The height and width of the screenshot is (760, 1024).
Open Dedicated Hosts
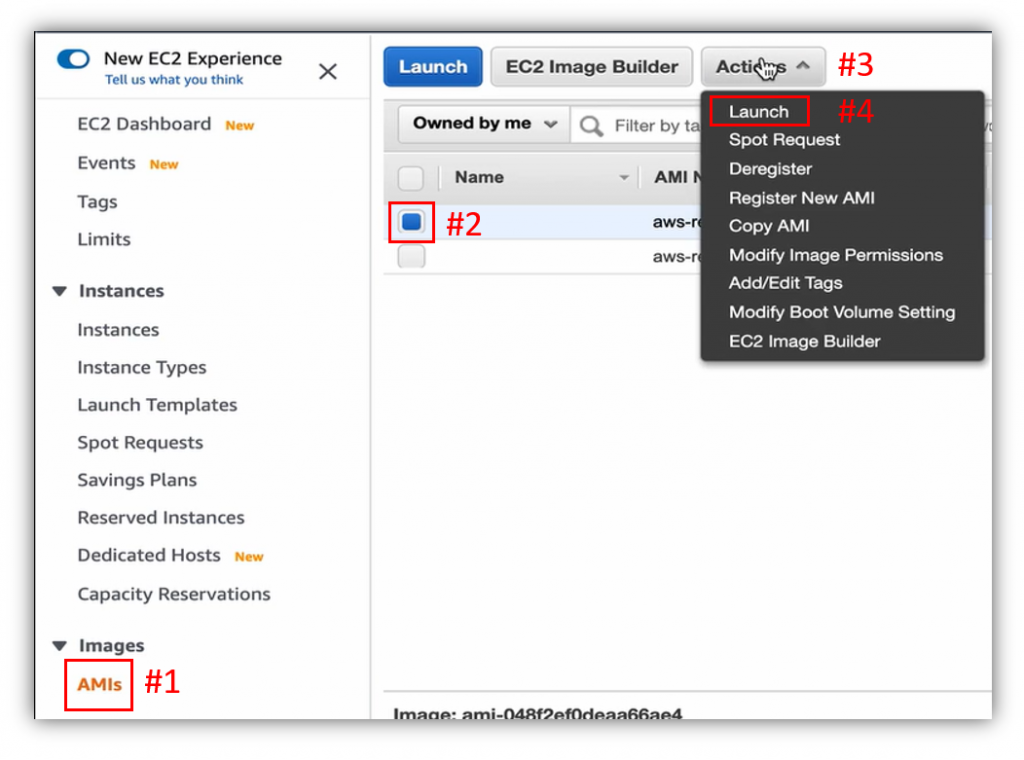click(x=149, y=555)
